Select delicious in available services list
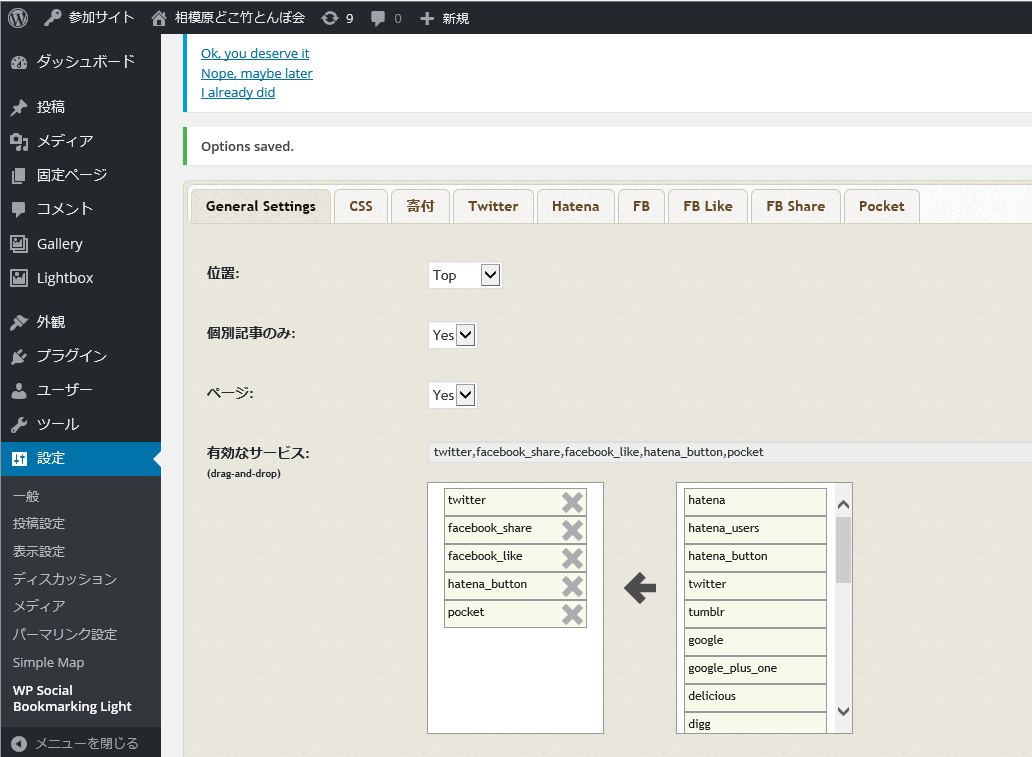Image resolution: width=1032 pixels, height=757 pixels. click(755, 698)
